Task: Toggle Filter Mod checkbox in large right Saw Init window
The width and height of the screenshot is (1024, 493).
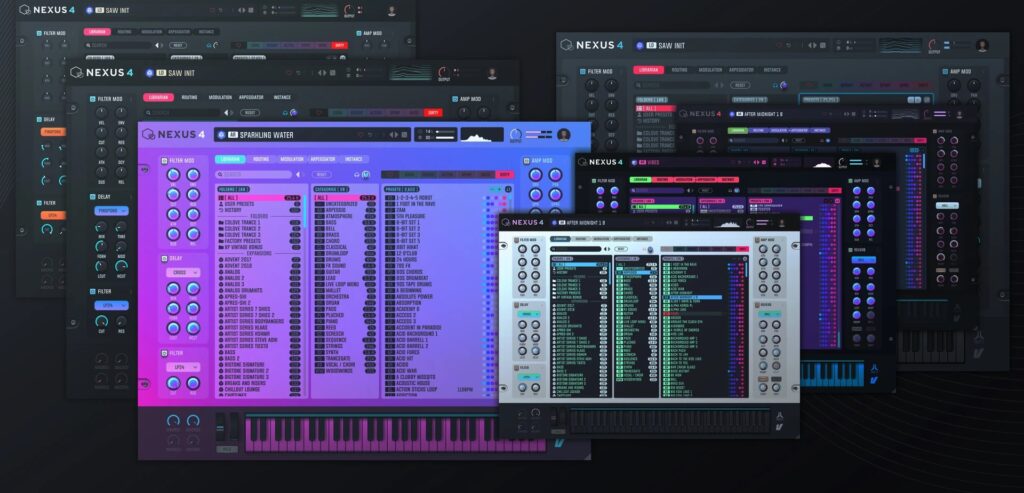Action: click(x=583, y=71)
